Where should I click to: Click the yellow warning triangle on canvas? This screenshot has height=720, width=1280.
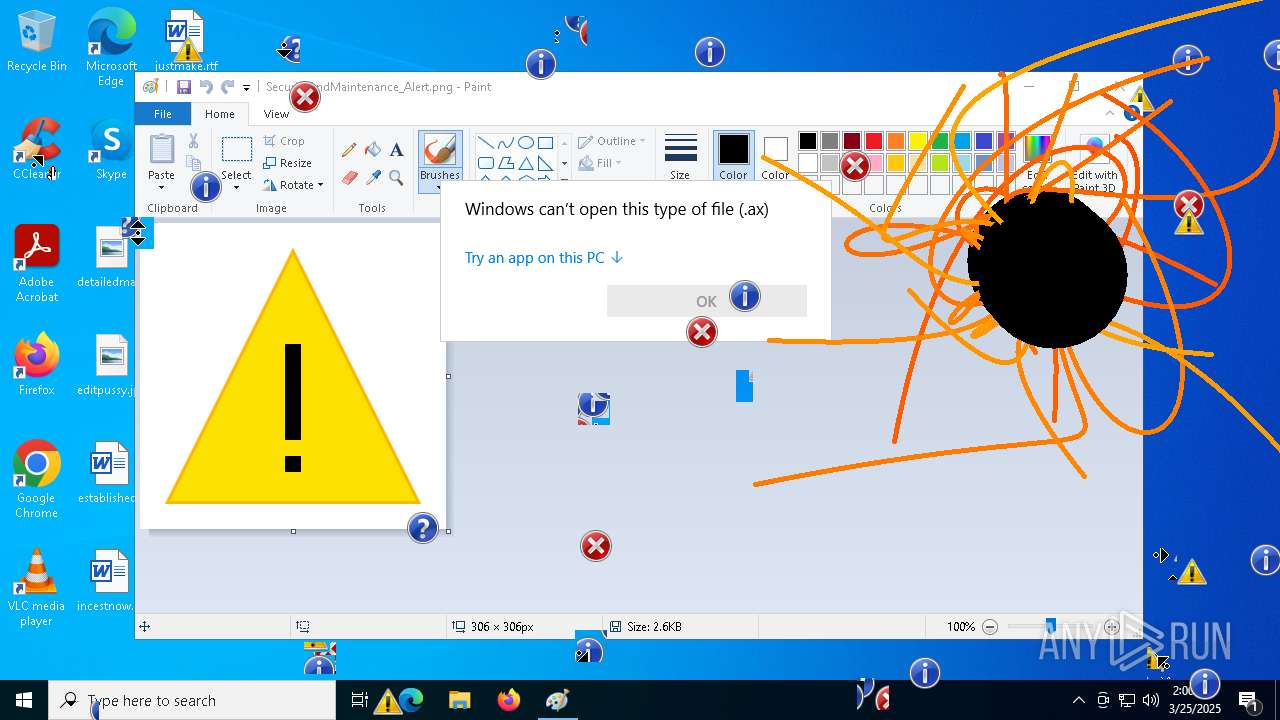click(x=292, y=378)
